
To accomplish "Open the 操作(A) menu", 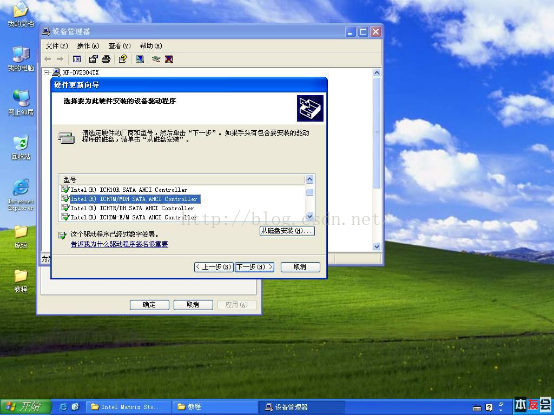I will [88, 46].
